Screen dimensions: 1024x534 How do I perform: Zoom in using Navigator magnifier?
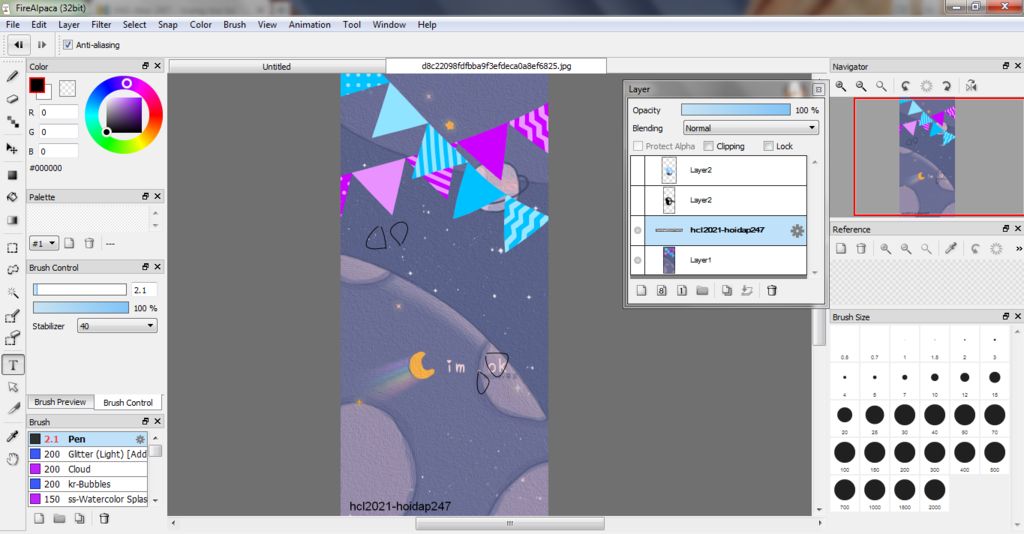841,86
